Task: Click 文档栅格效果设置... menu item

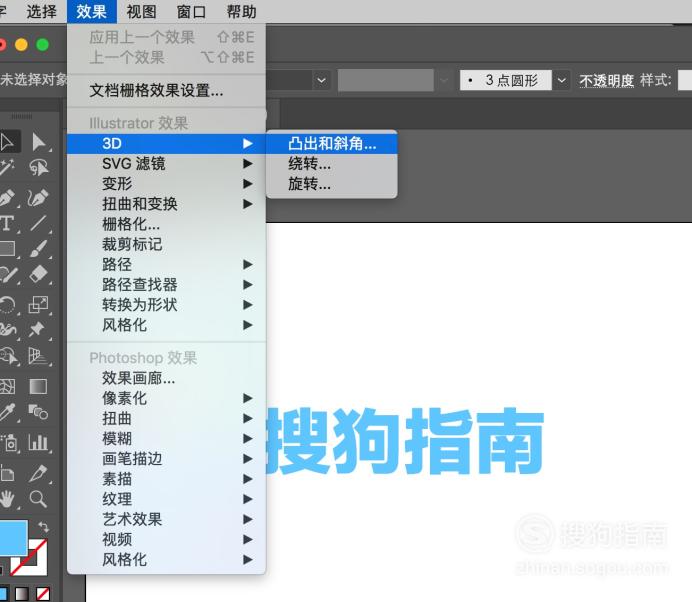Action: coord(166,90)
